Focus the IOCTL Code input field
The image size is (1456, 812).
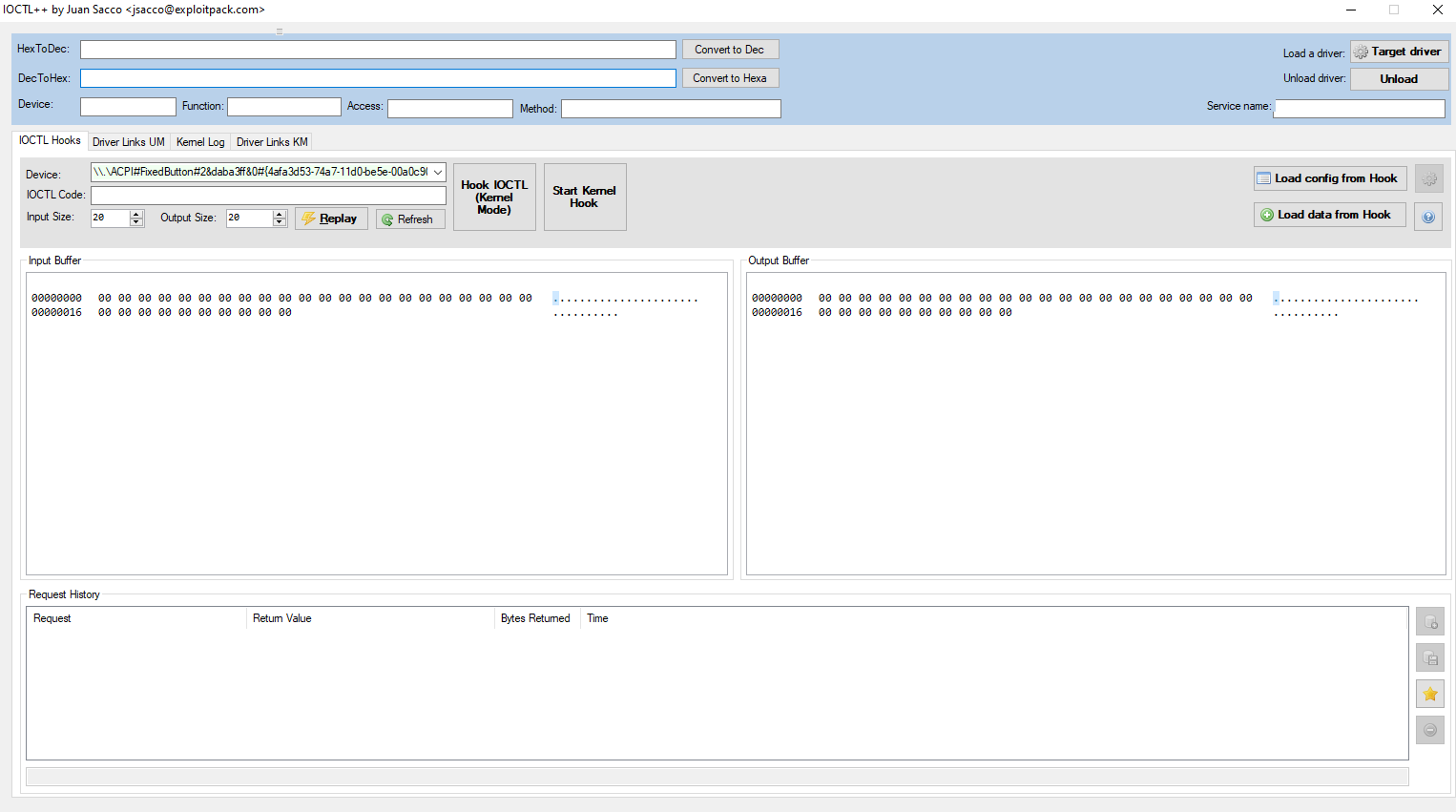(268, 196)
